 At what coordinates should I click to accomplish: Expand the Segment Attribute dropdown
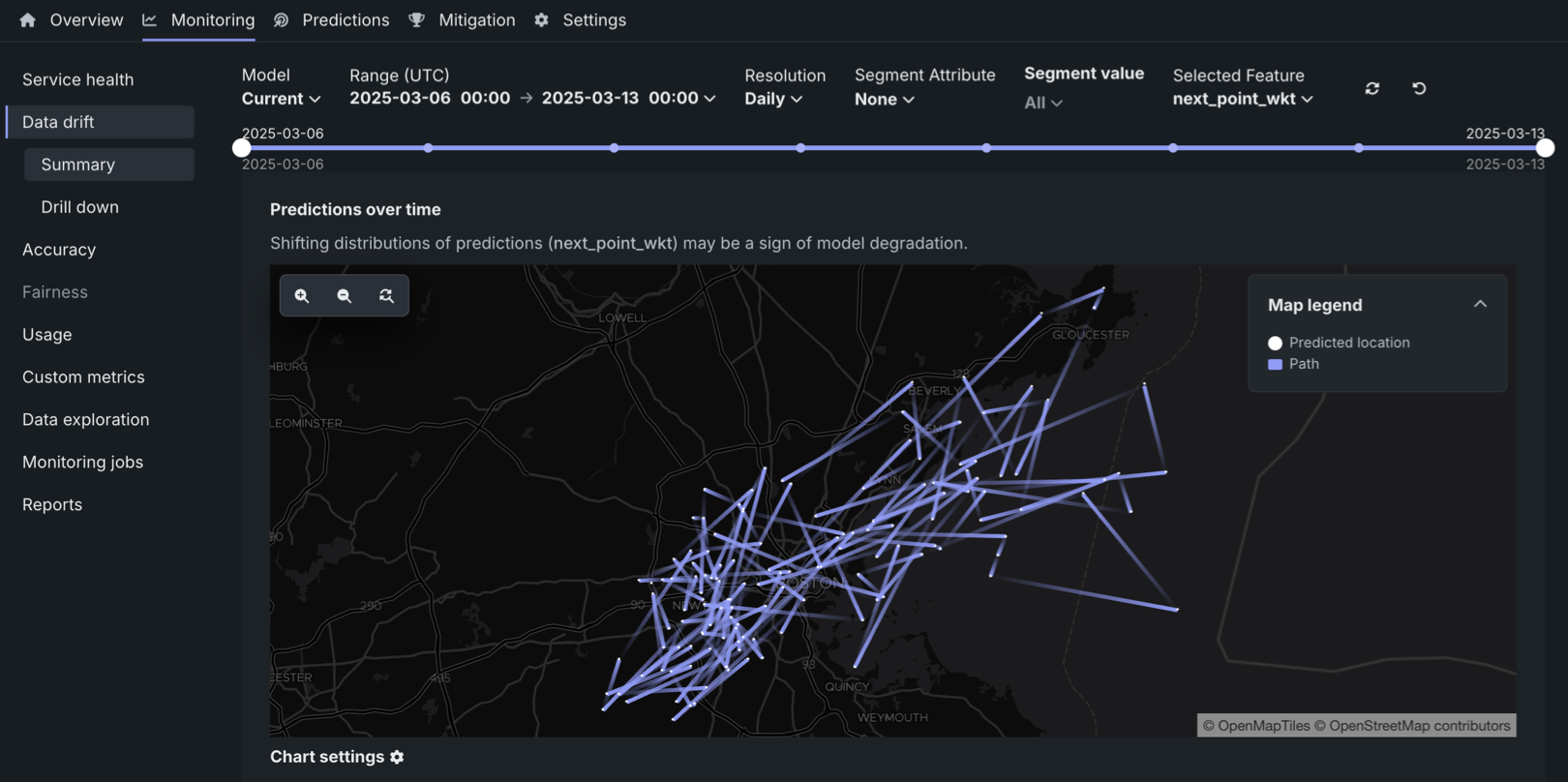click(884, 100)
